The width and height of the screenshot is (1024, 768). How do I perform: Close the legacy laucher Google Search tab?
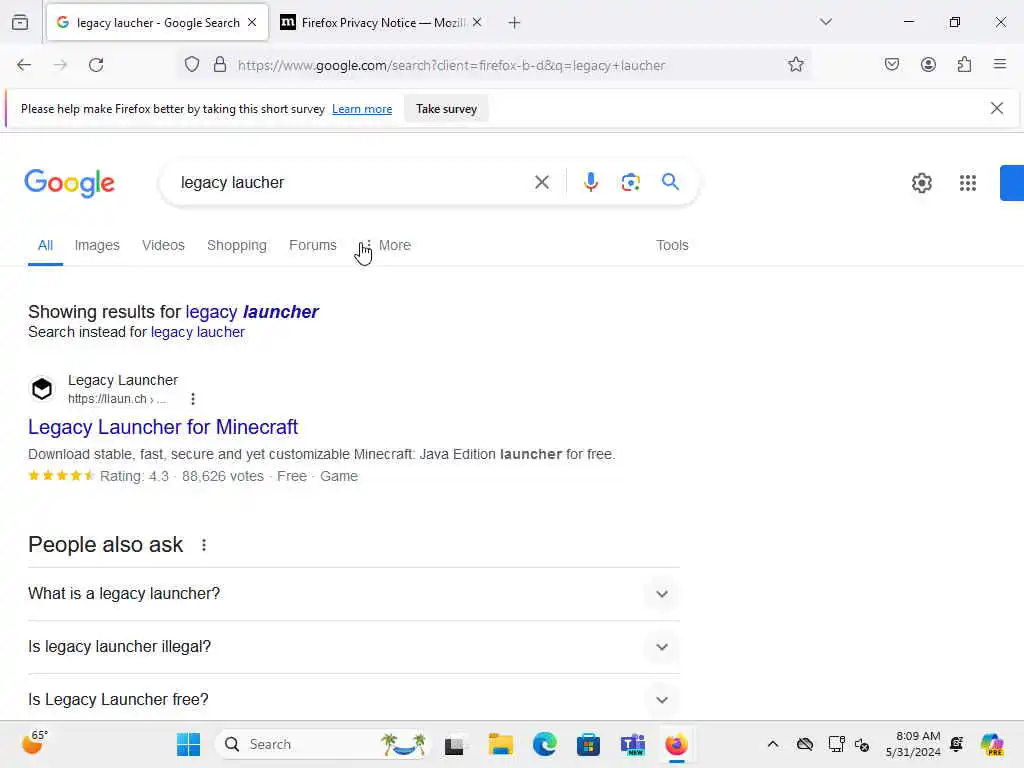[252, 22]
